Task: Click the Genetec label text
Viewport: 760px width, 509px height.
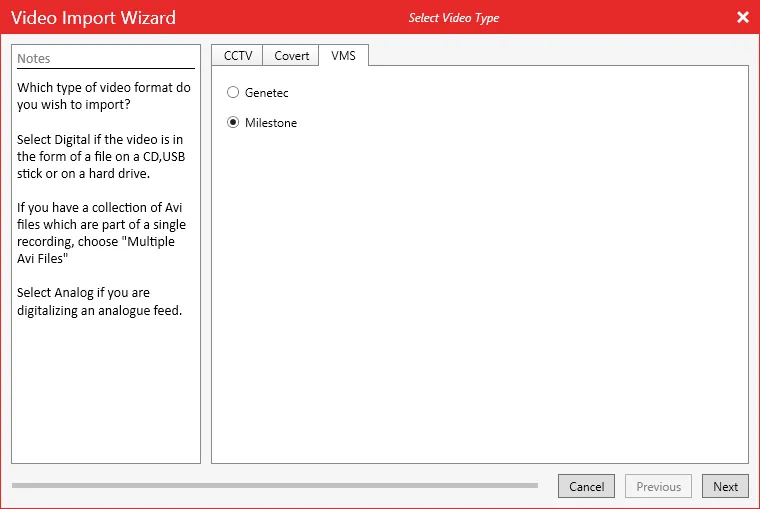Action: point(267,93)
